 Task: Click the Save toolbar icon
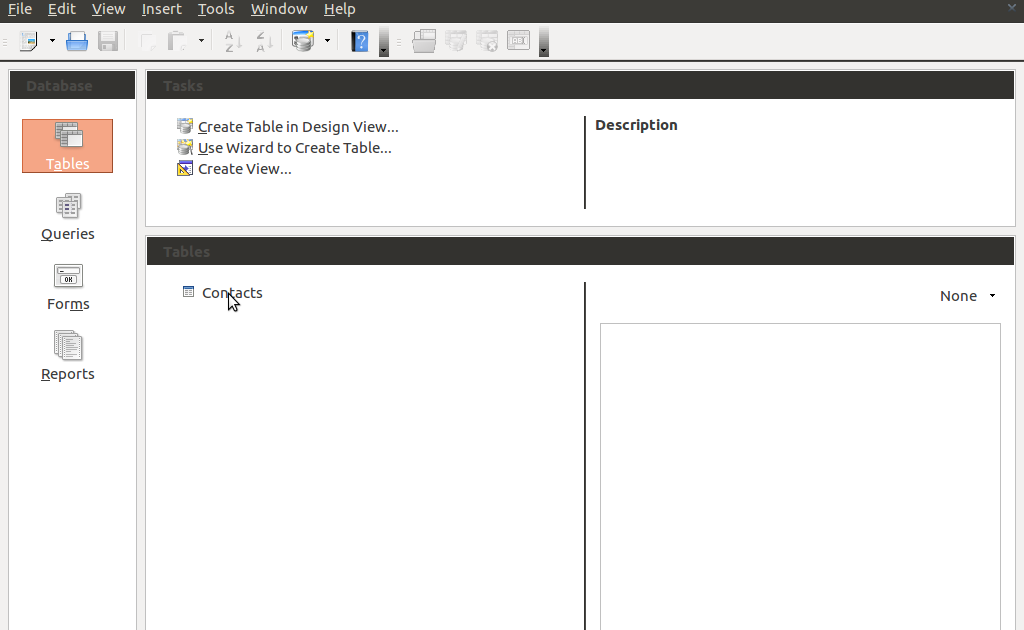pos(108,41)
